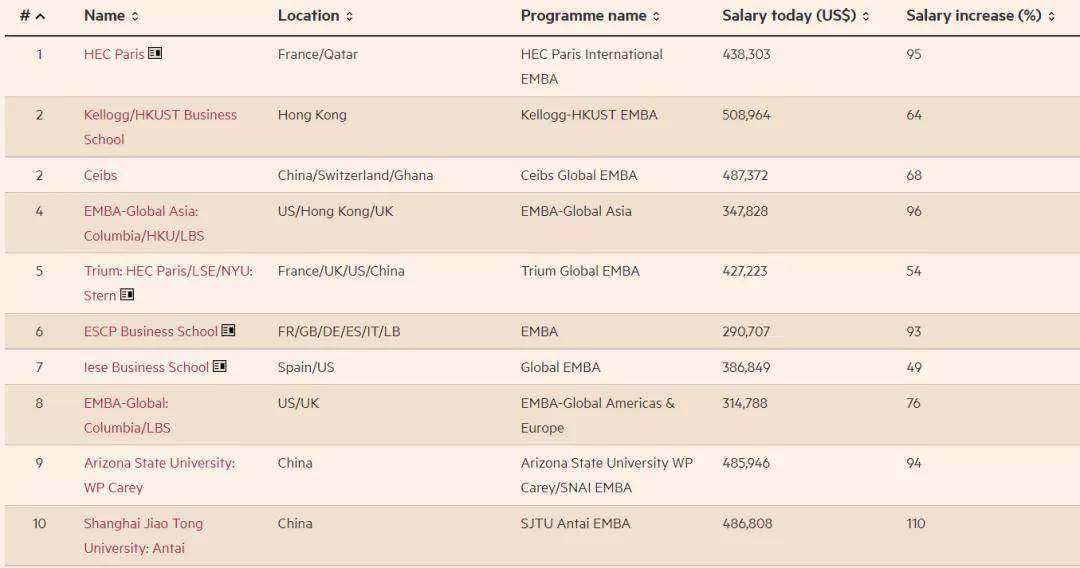The width and height of the screenshot is (1080, 568).
Task: Click the Ceibs school link
Action: tap(100, 175)
